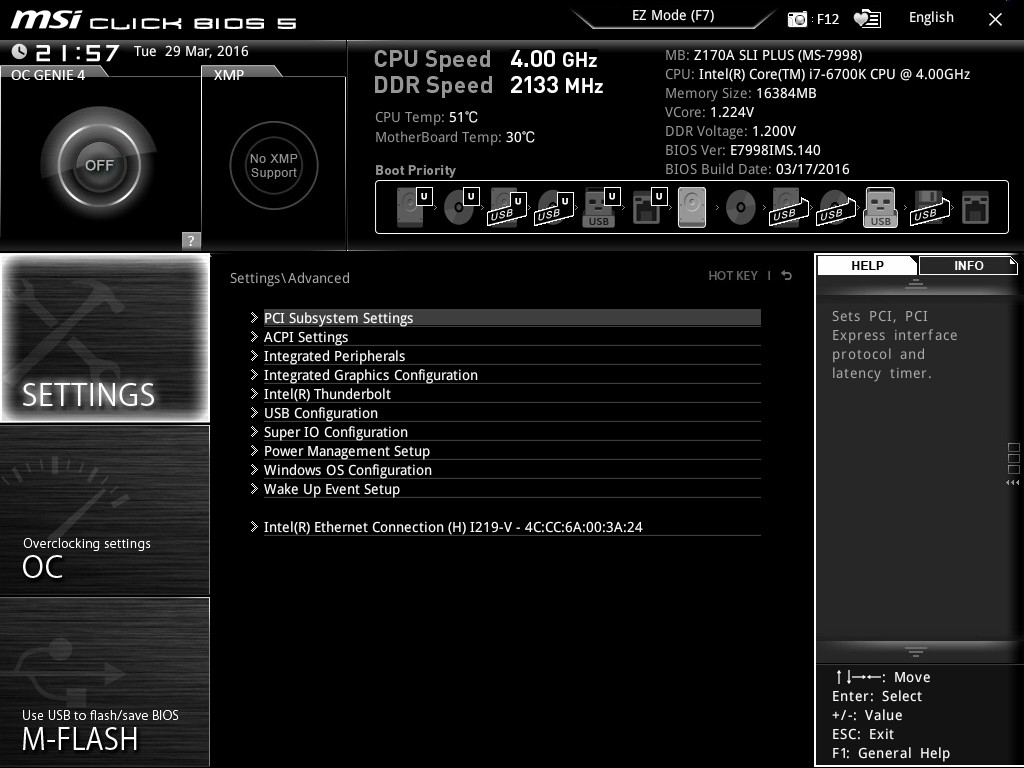
Task: Select the first UEFI hard disk boot icon
Action: click(x=414, y=208)
